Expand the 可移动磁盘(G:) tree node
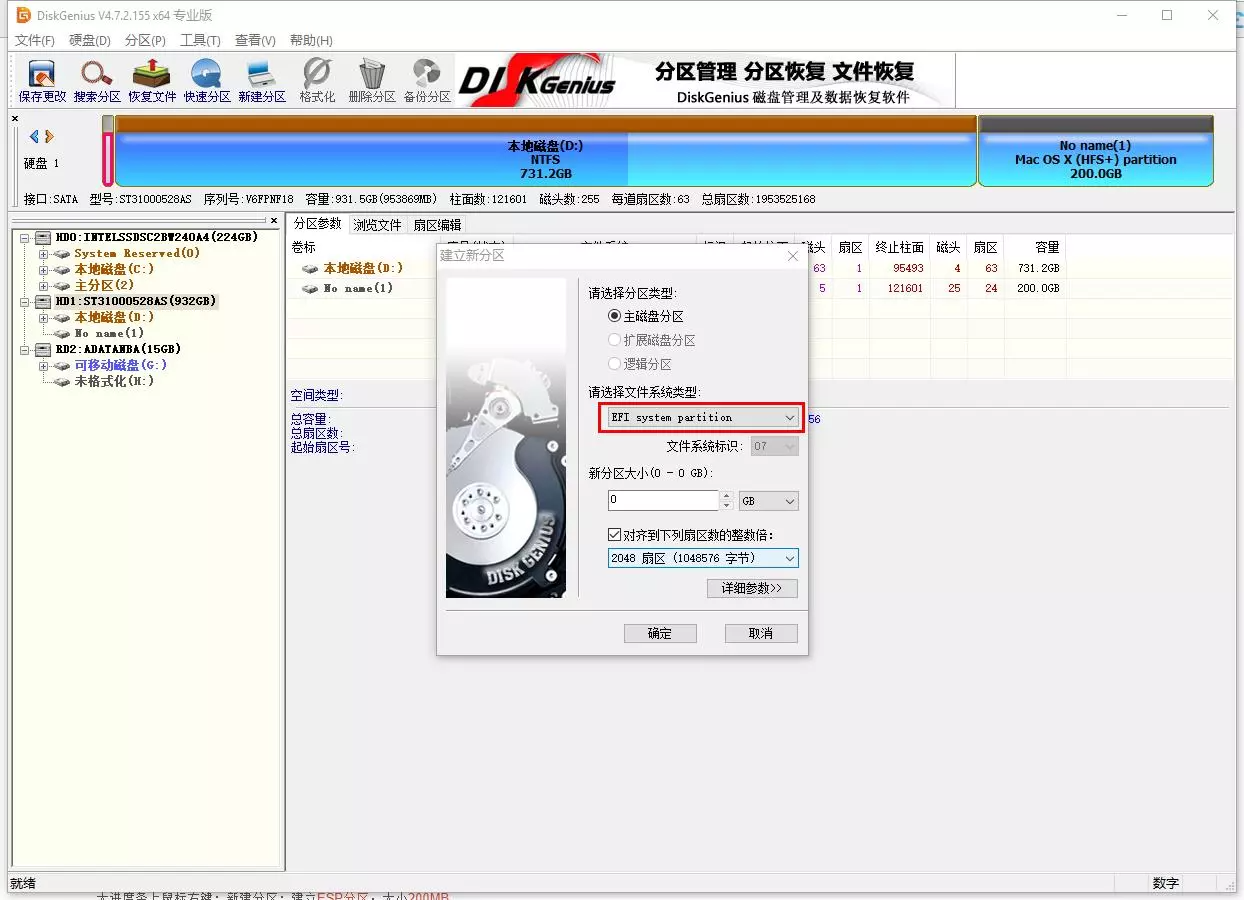 (43, 365)
